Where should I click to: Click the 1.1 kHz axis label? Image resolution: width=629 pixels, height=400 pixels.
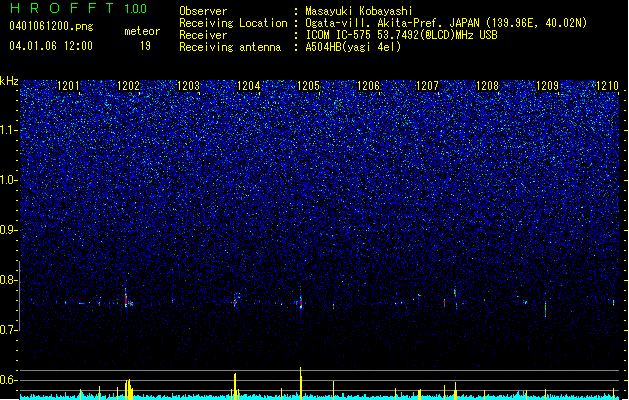tap(9, 130)
